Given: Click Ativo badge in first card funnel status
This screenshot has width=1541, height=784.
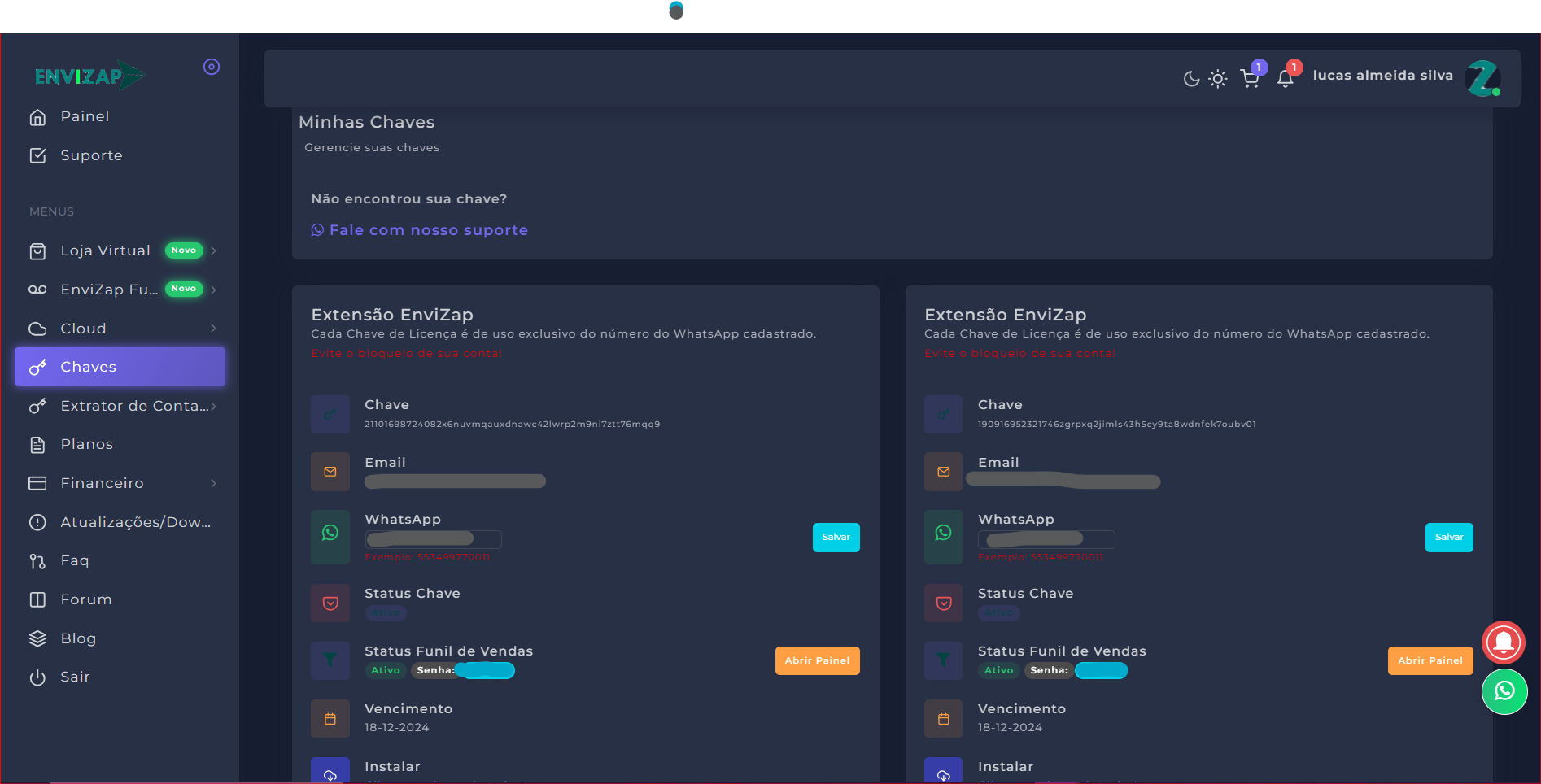Looking at the screenshot, I should pyautogui.click(x=386, y=670).
